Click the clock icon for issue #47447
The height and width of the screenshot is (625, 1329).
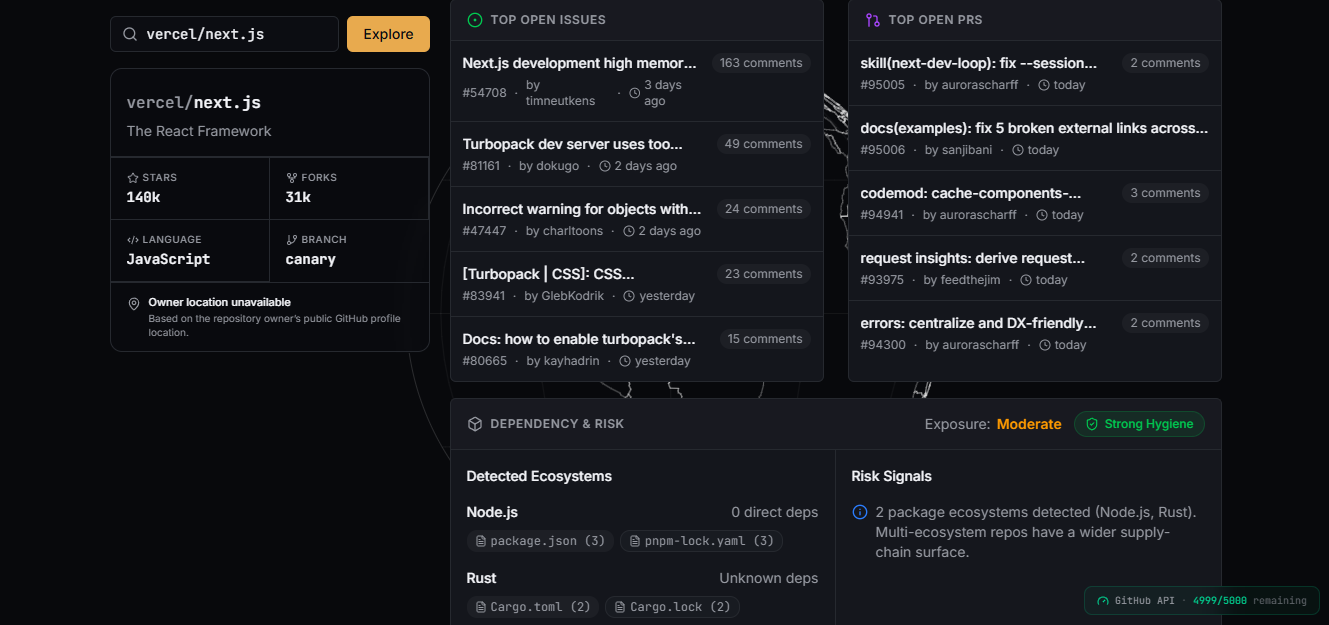pos(629,231)
